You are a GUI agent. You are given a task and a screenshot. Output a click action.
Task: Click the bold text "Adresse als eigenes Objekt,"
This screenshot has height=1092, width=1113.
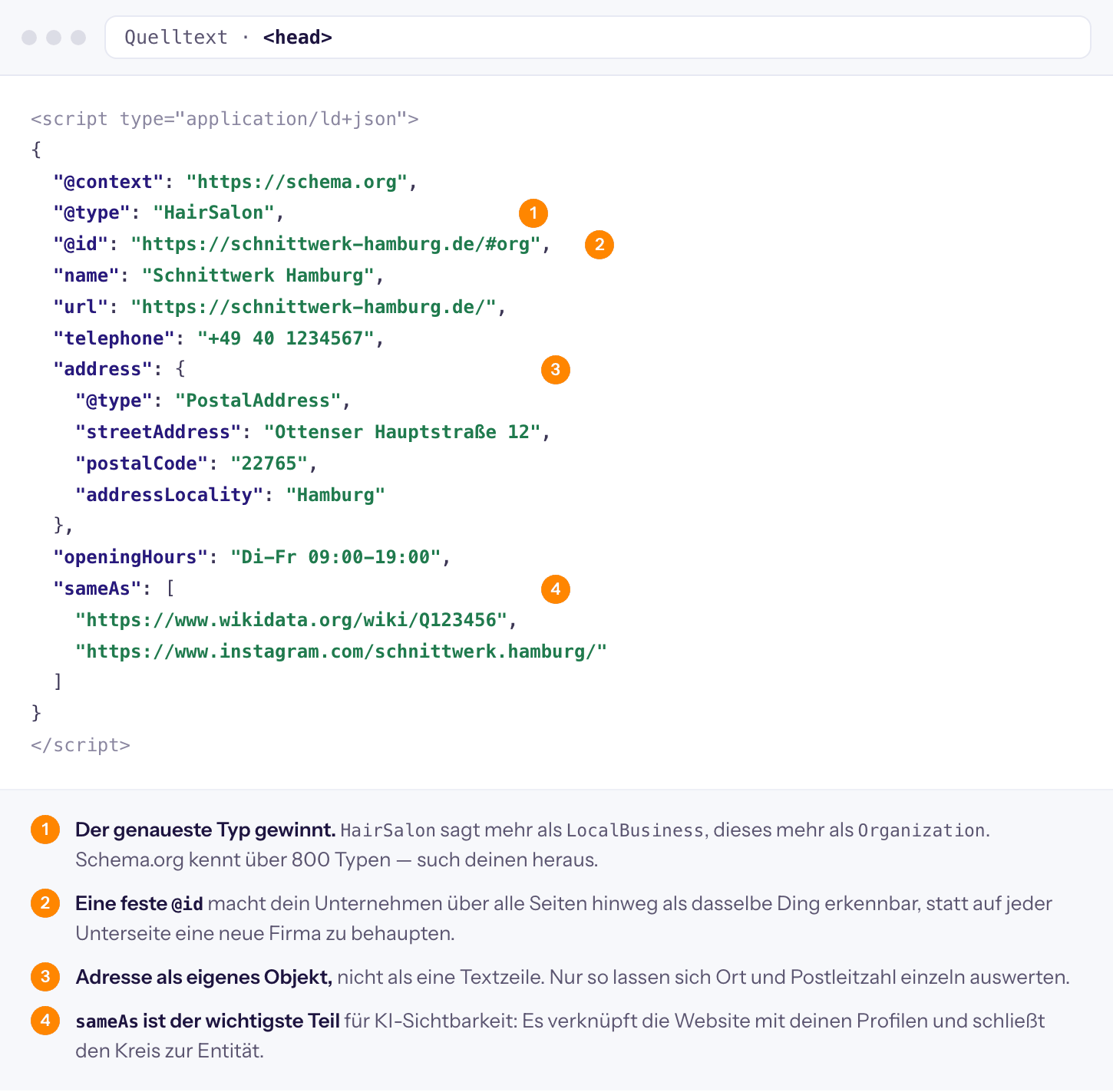point(203,977)
